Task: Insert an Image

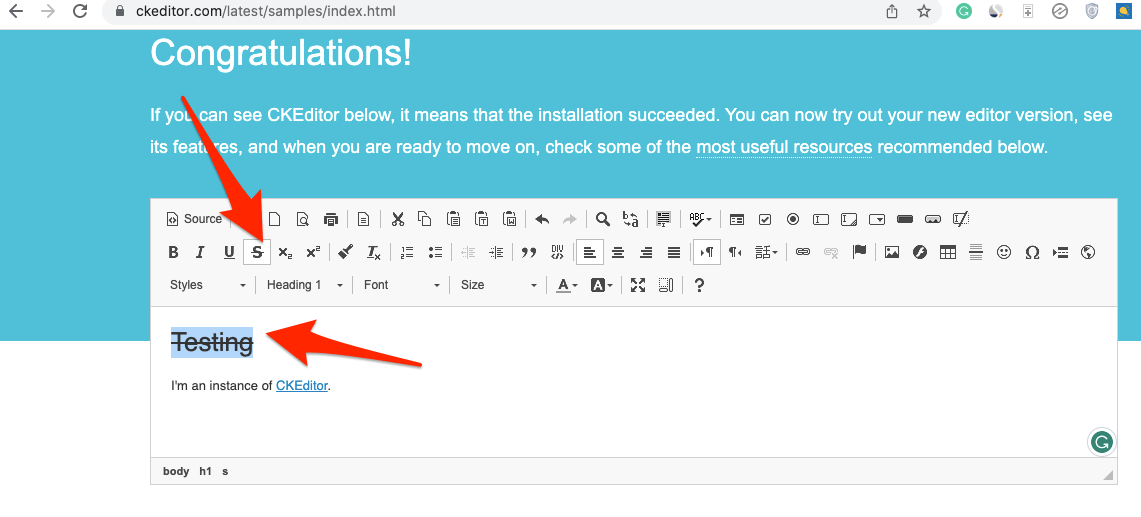Action: click(x=891, y=253)
